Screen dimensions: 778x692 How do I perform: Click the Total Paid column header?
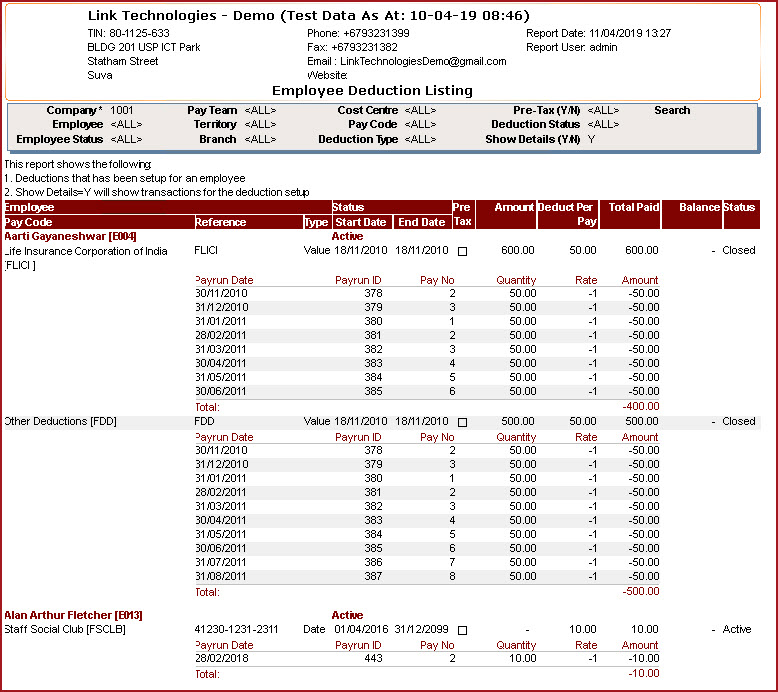(634, 207)
